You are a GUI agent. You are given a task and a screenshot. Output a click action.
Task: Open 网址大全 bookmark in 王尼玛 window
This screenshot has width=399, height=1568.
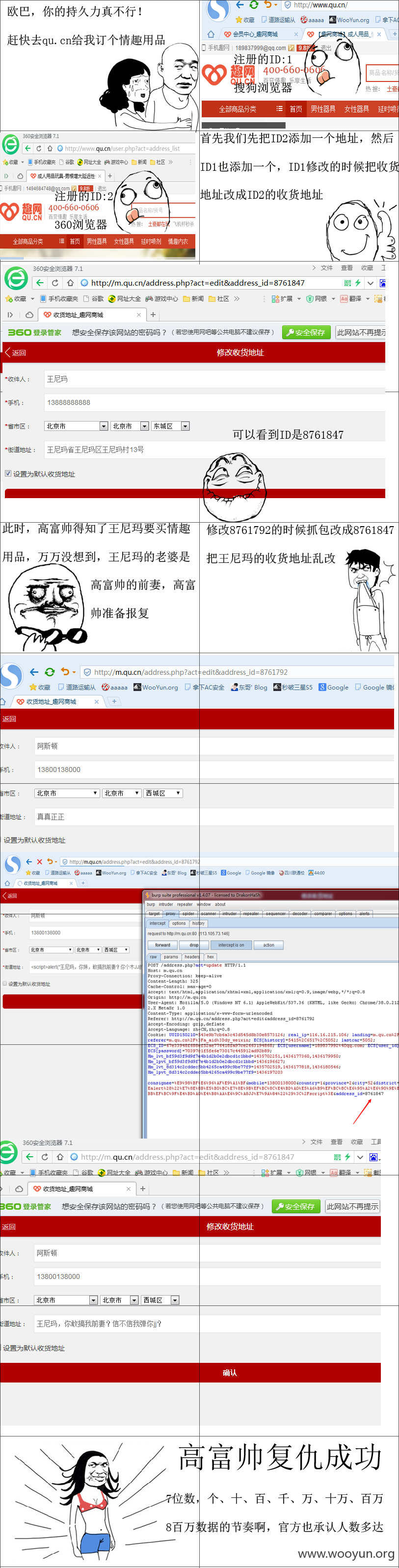tap(124, 299)
